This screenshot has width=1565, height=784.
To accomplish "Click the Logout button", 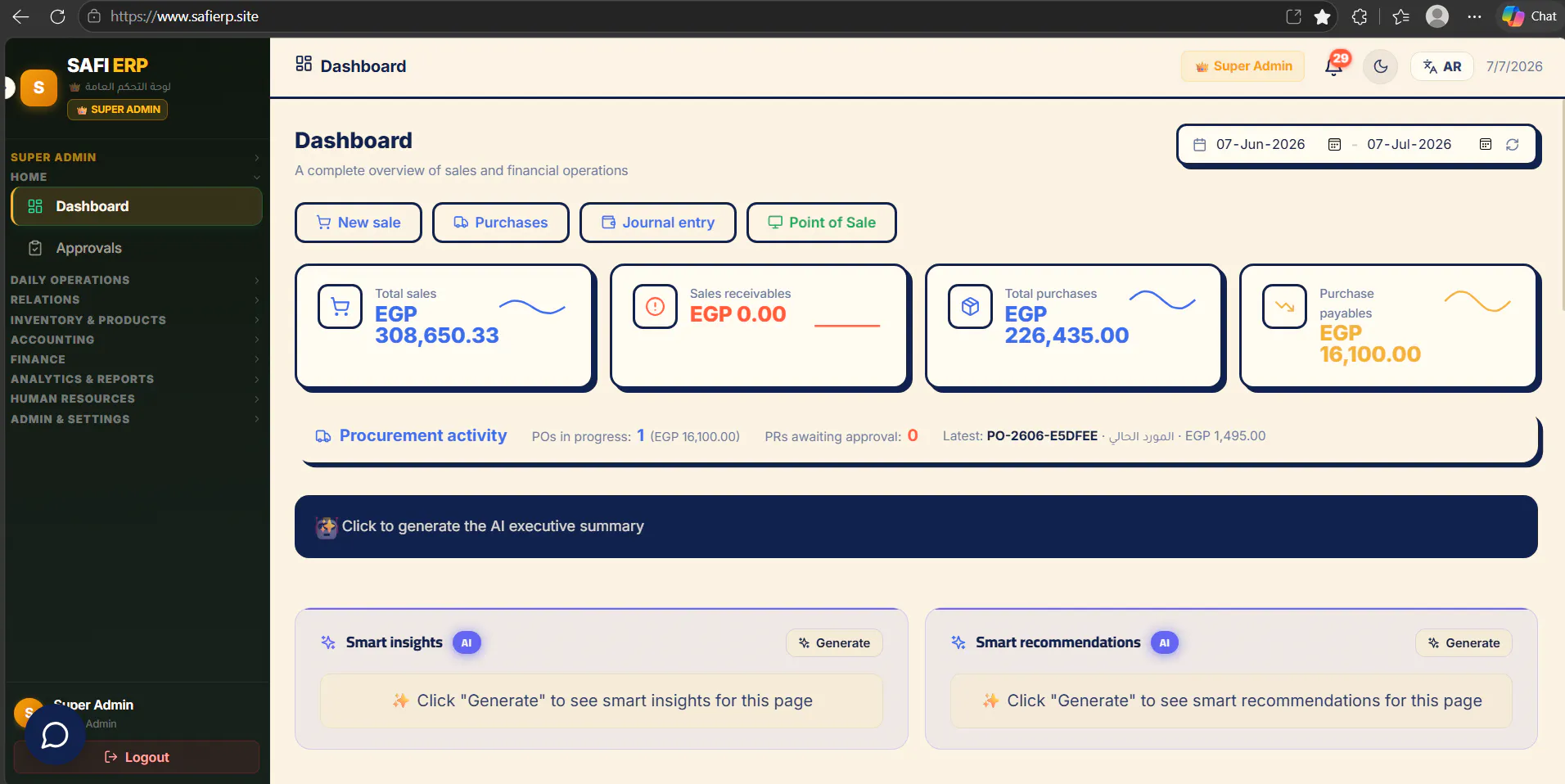I will coord(137,757).
